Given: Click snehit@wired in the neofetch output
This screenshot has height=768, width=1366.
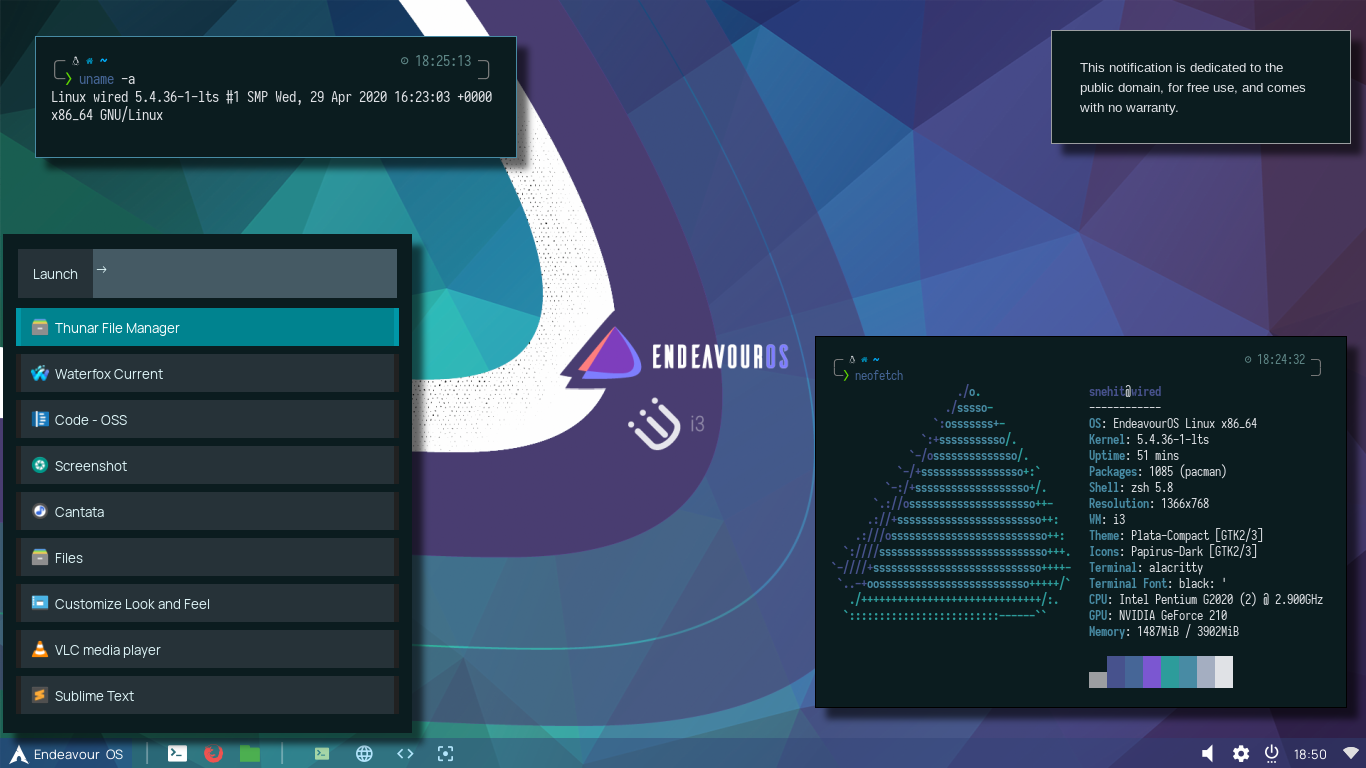Looking at the screenshot, I should point(1125,391).
